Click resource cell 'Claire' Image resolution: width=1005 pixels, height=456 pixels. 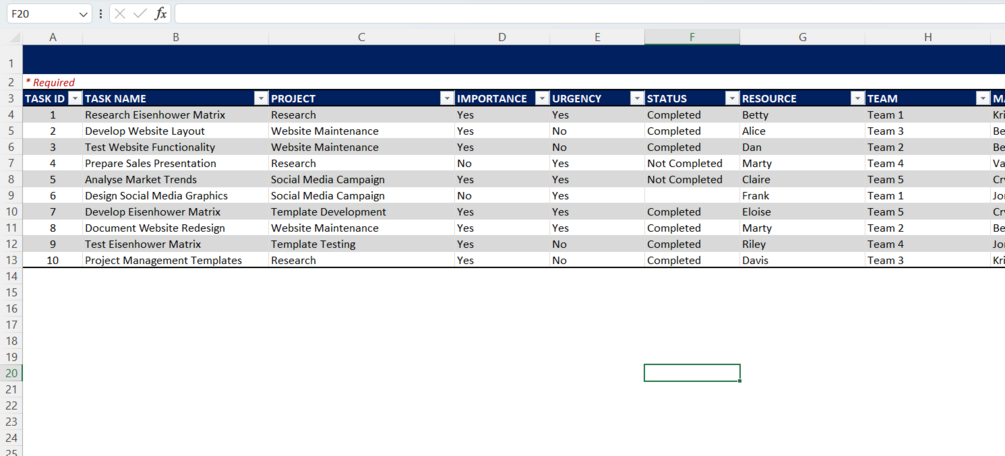click(802, 180)
